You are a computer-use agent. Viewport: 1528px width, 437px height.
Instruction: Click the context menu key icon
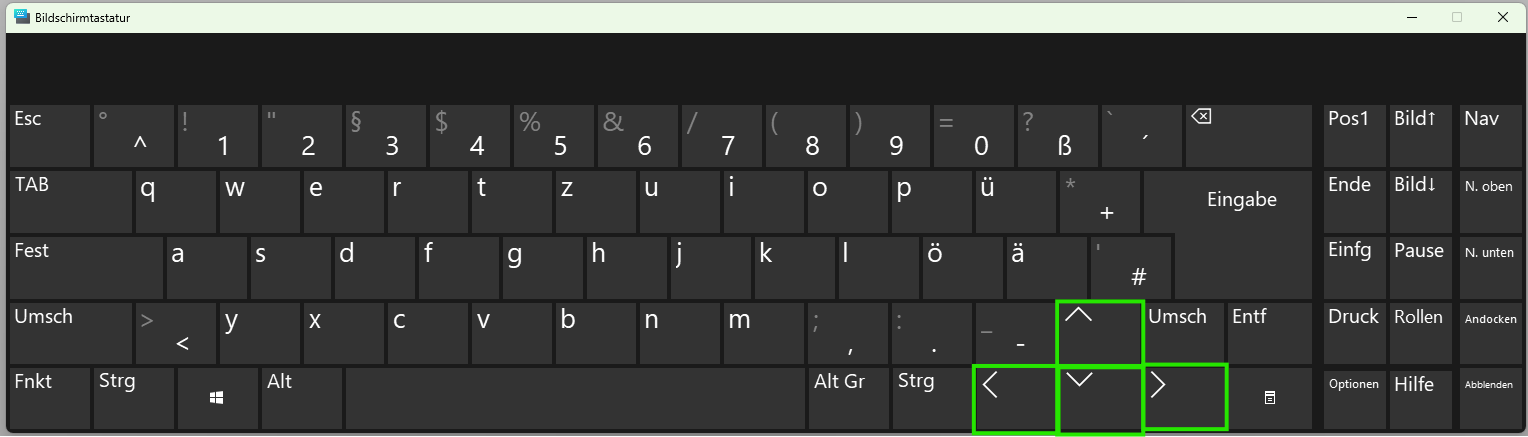1269,398
